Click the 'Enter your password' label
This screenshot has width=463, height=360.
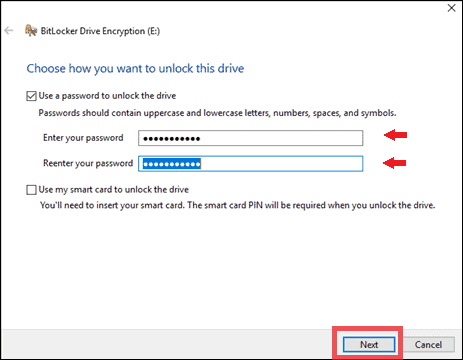click(x=83, y=138)
